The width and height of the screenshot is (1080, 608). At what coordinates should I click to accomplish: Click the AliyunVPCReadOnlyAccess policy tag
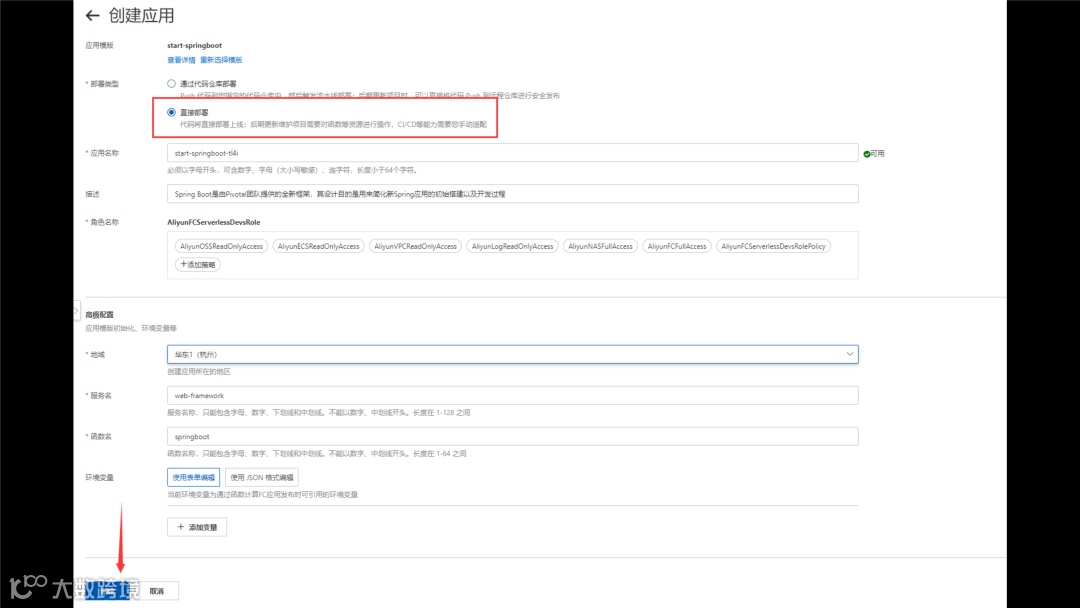pos(415,246)
